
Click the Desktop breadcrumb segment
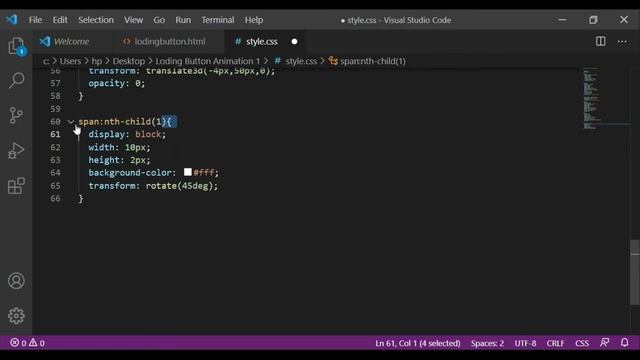tap(129, 61)
